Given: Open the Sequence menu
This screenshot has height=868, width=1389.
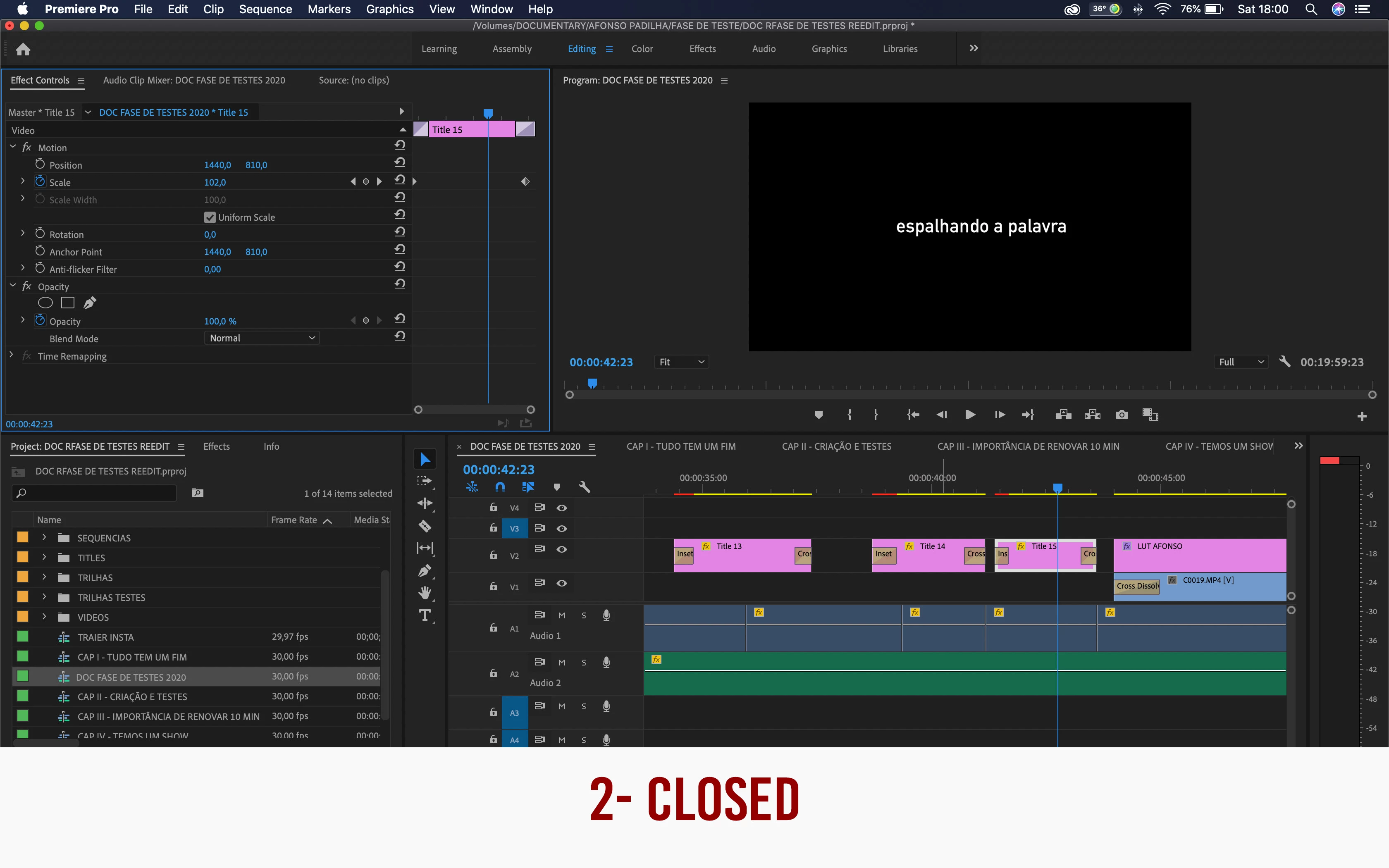Looking at the screenshot, I should 265,9.
